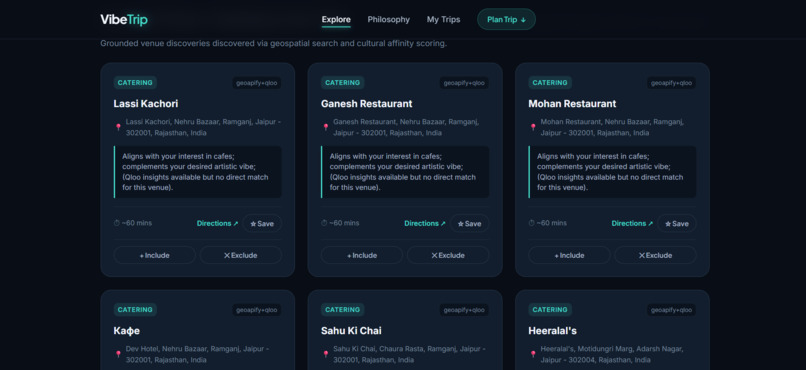
Task: Save the Lassi Kachori venue
Action: [262, 224]
